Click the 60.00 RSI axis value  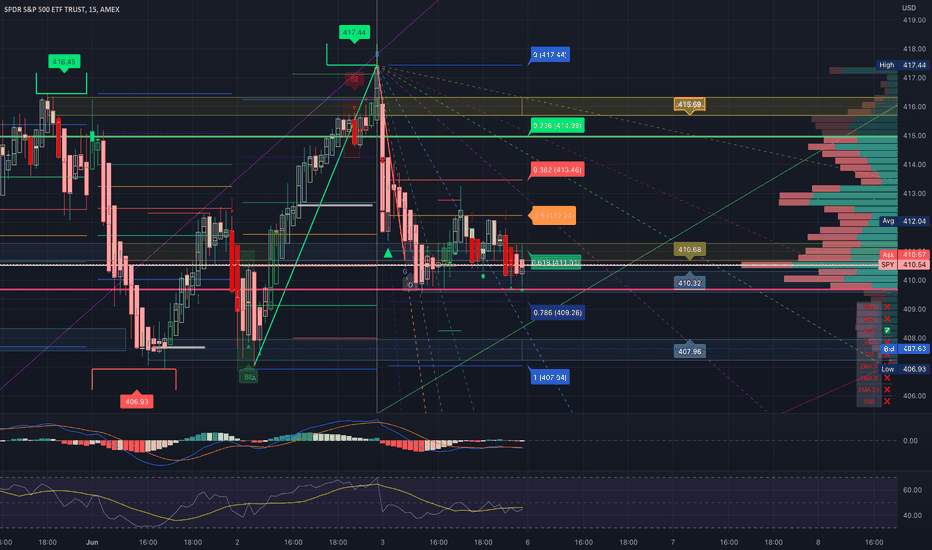[912, 490]
